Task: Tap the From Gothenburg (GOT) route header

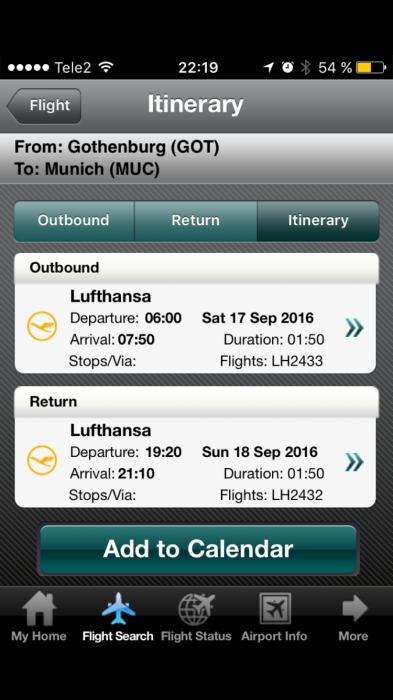Action: (x=117, y=147)
